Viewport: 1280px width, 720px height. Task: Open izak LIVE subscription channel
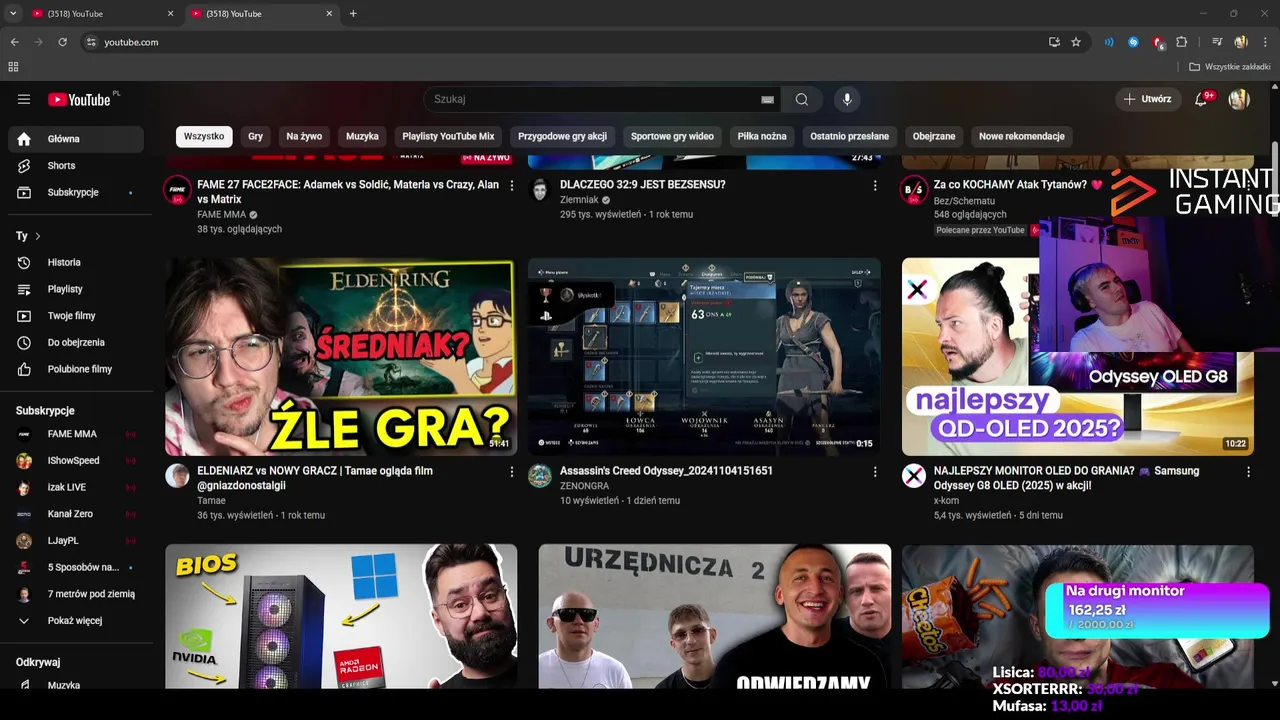(x=76, y=488)
